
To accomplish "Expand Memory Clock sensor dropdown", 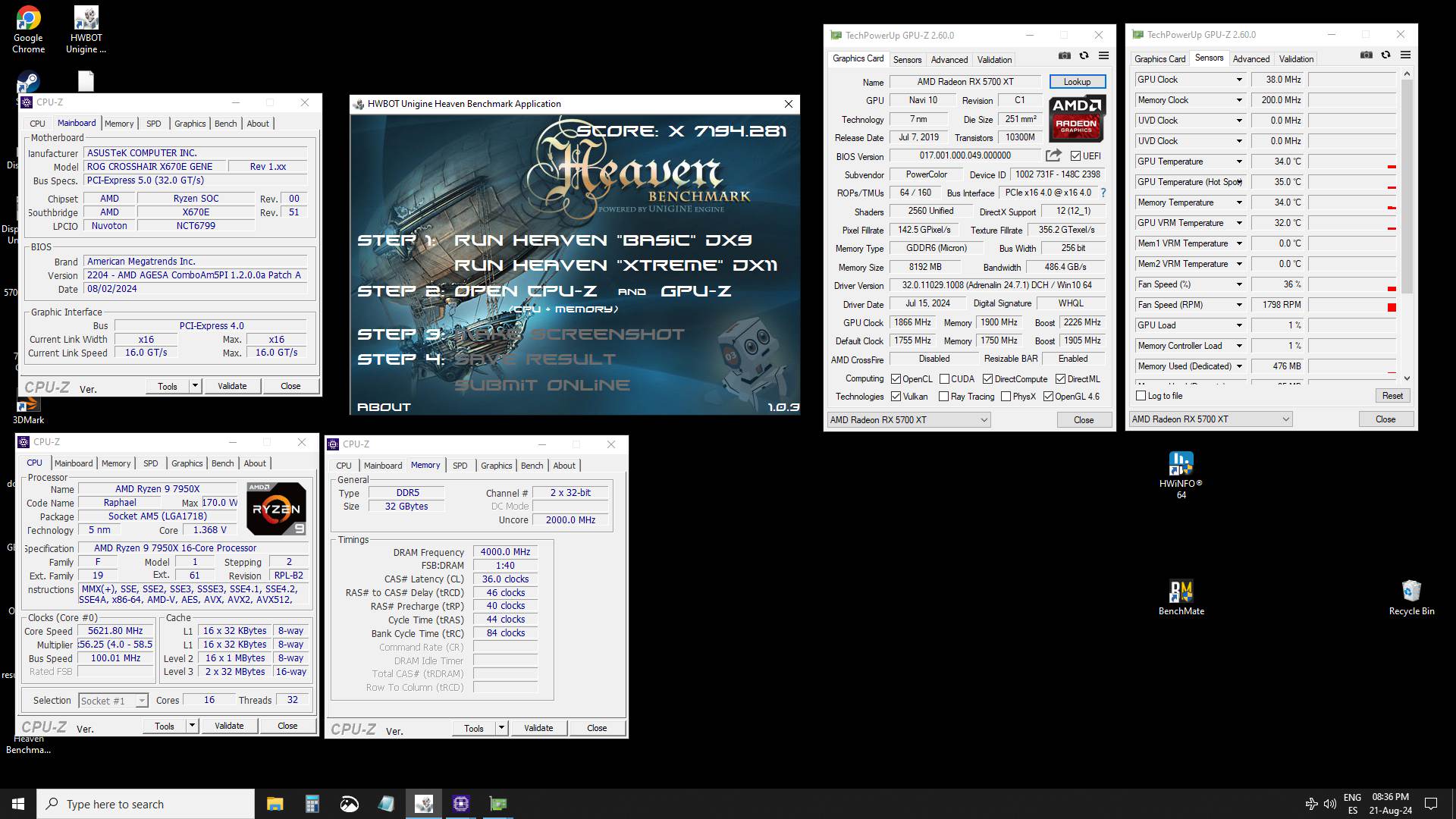I will coord(1239,100).
